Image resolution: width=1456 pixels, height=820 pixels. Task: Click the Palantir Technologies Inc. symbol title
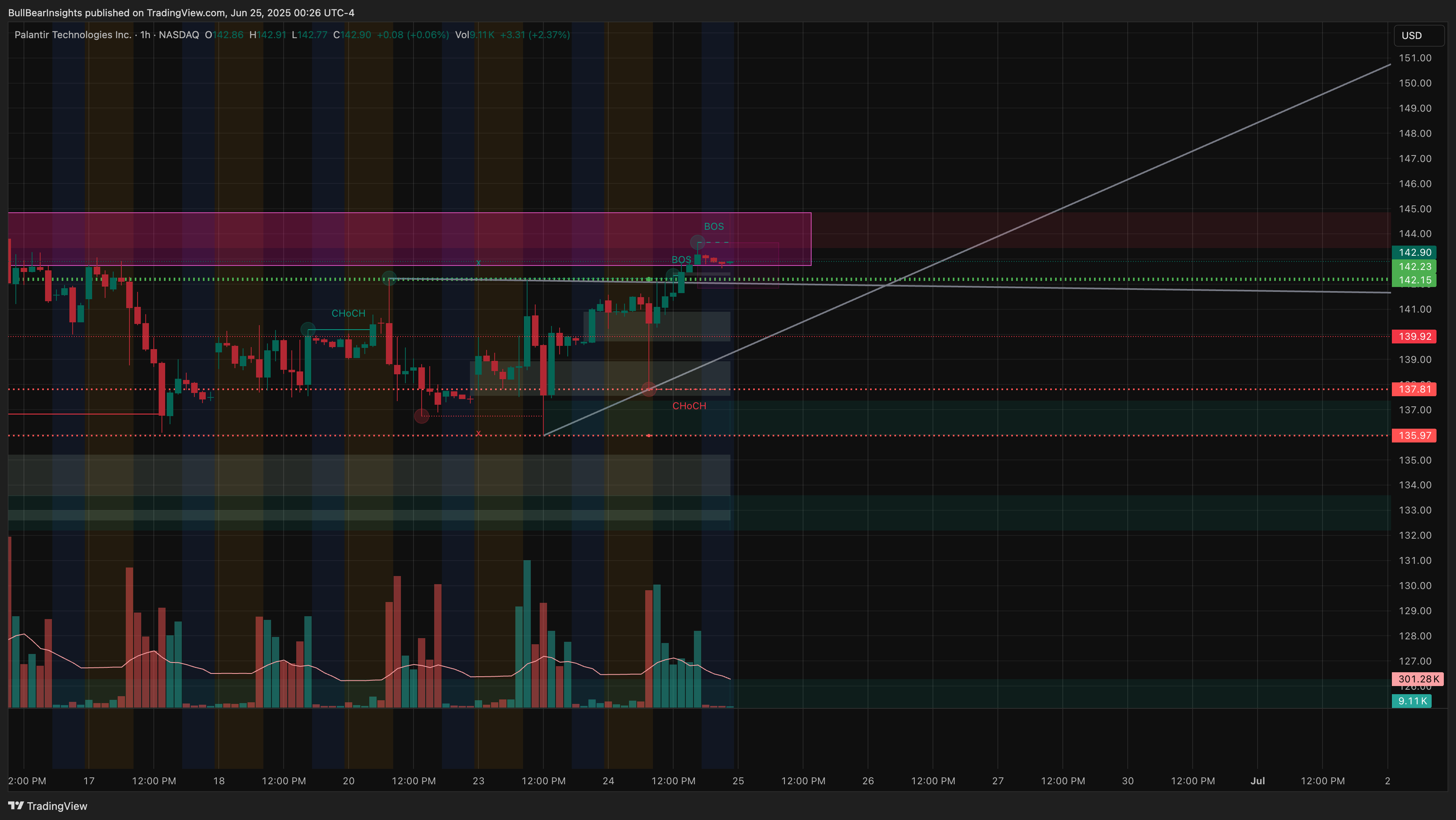[x=73, y=35]
